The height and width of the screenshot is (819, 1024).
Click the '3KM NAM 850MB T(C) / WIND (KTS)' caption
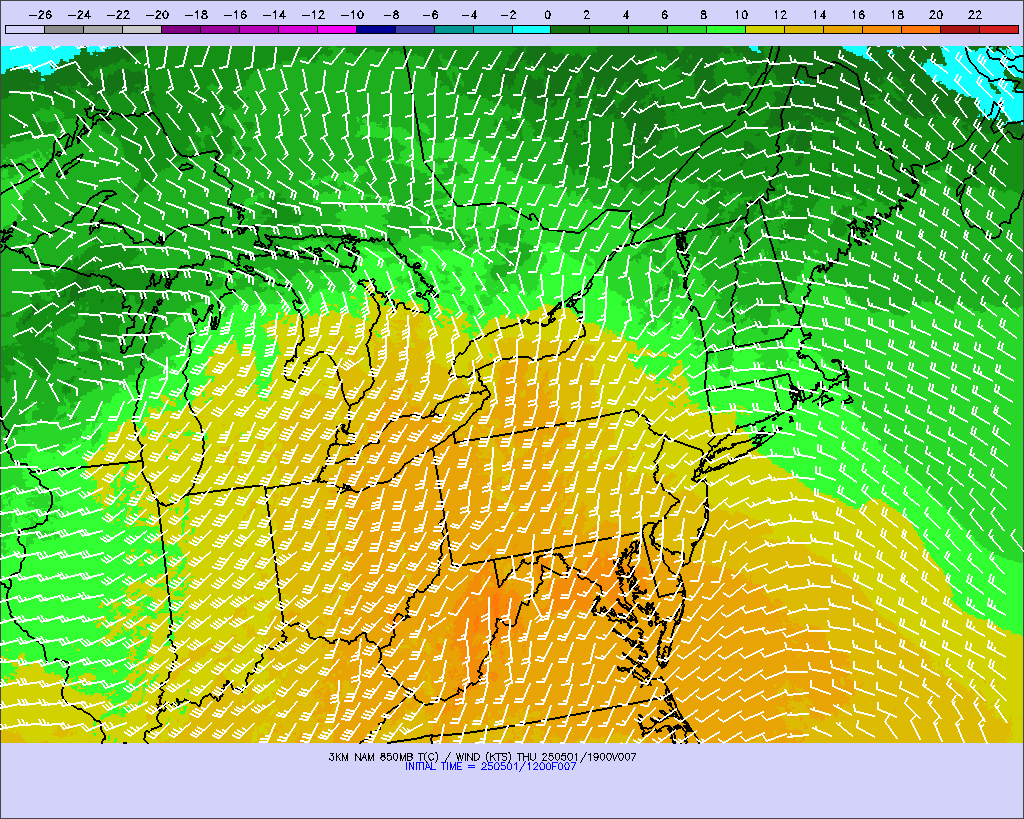pyautogui.click(x=421, y=757)
